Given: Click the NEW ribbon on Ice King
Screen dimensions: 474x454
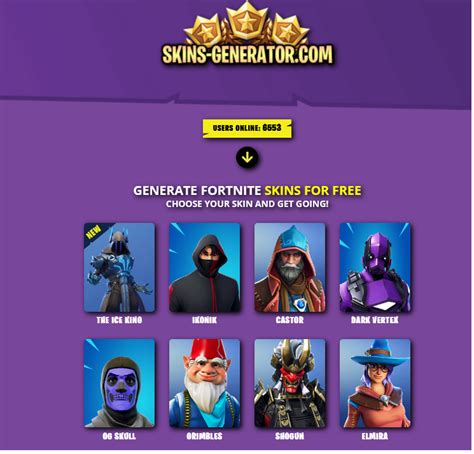Looking at the screenshot, I should (93, 232).
